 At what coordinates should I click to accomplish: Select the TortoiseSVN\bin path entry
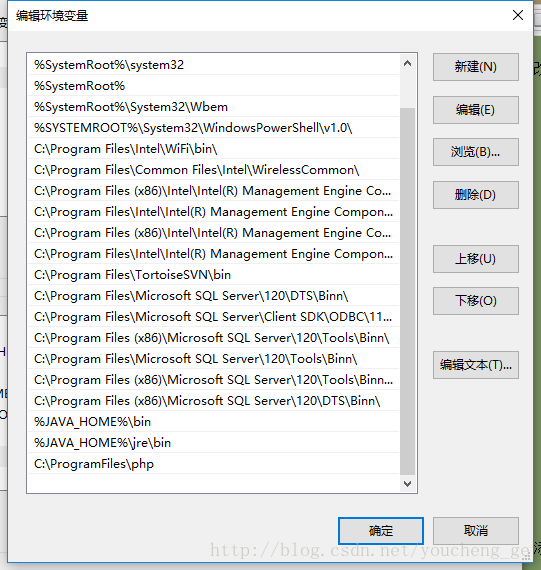213,275
